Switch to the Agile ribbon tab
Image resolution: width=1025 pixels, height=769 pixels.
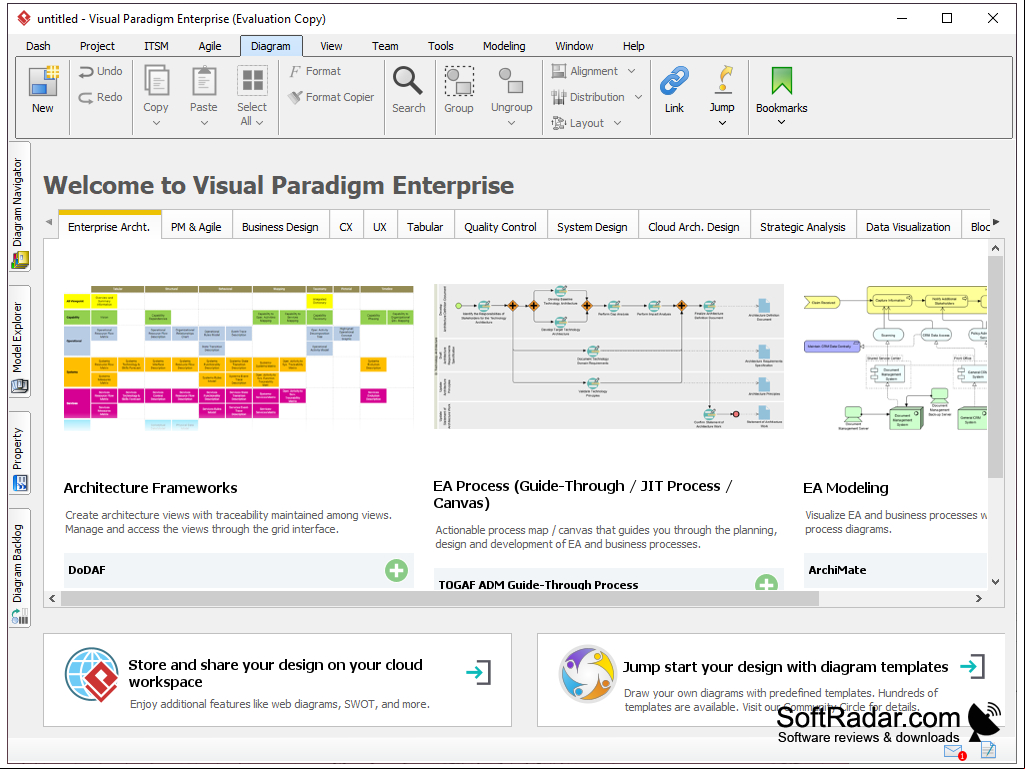pos(210,46)
